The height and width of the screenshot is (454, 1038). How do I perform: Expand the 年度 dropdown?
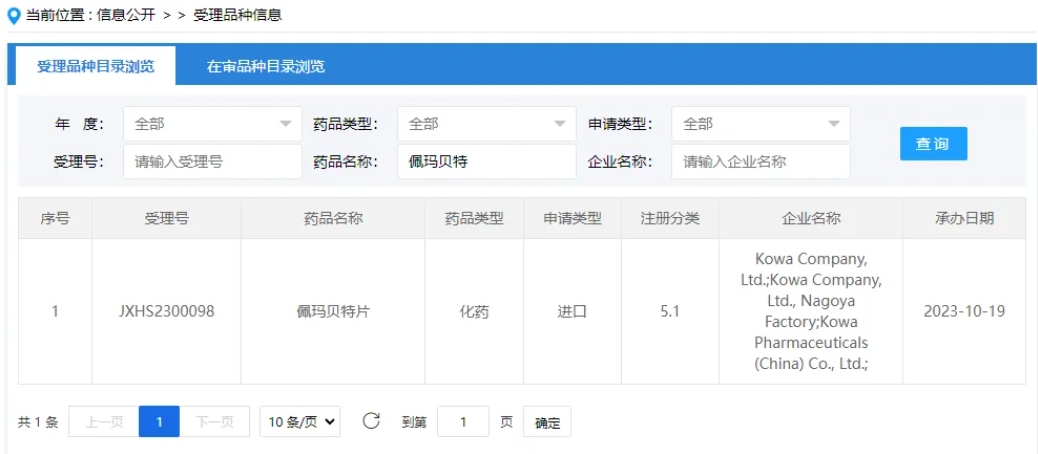point(212,124)
